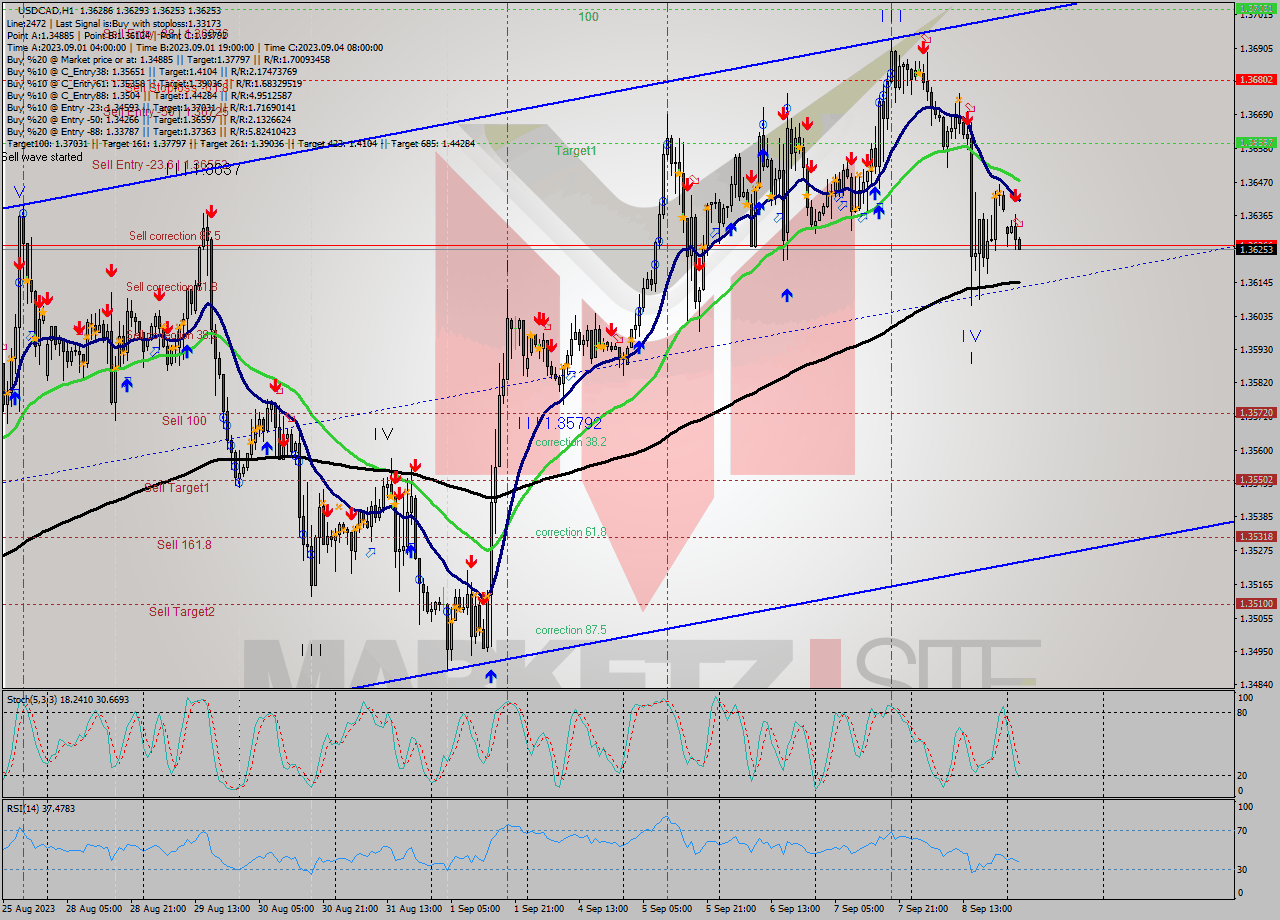Select the 'Entry -88: 1.33787' buy row
Viewport: 1280px width, 920px height.
(x=151, y=131)
